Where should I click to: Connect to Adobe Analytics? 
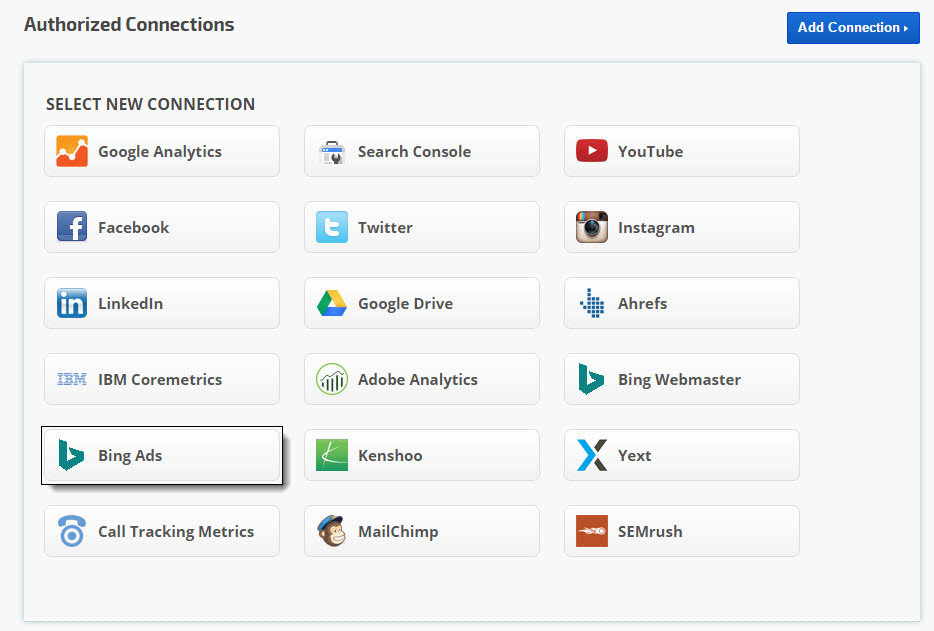click(421, 379)
